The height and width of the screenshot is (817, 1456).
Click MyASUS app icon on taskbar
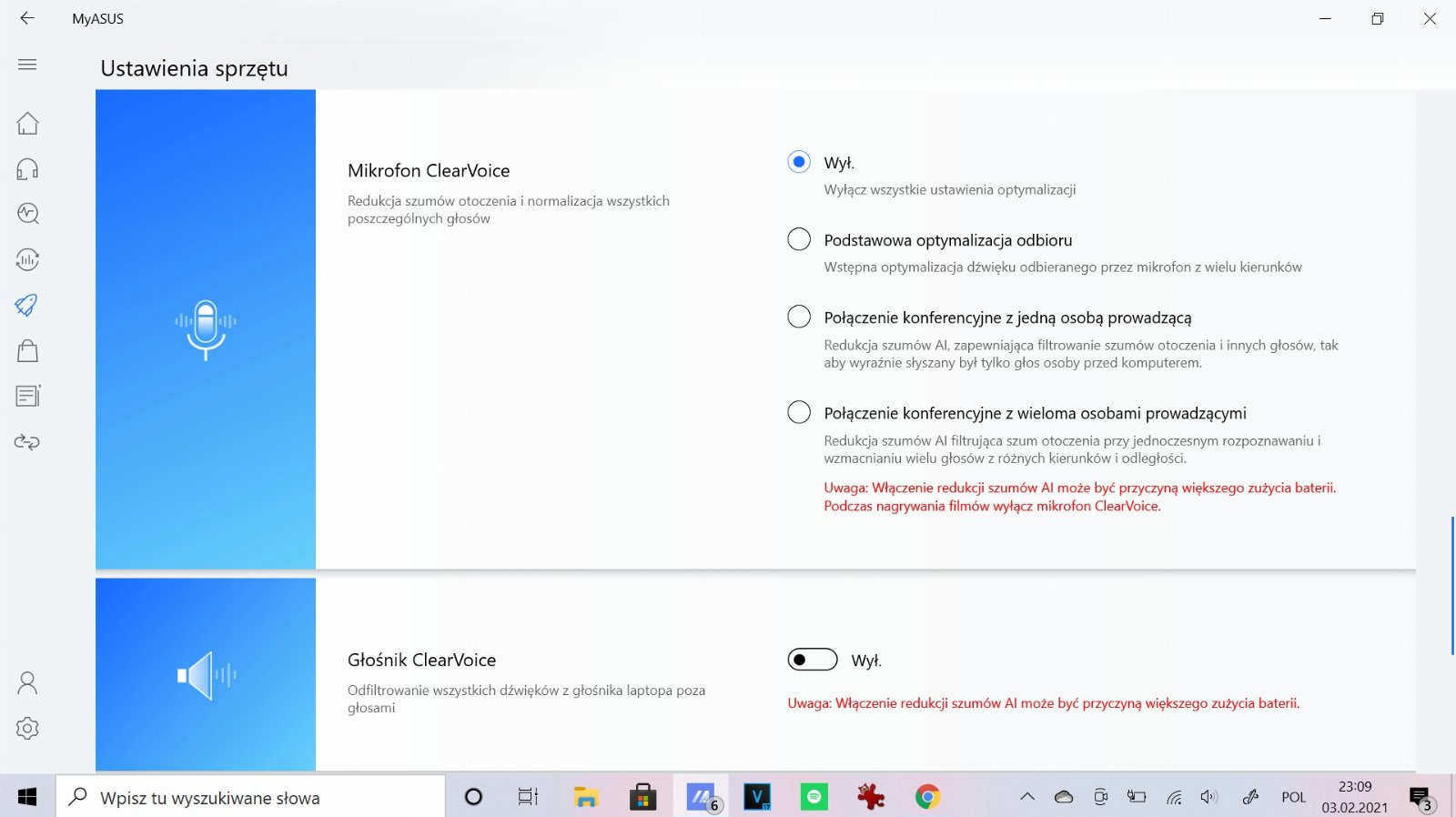tap(701, 797)
